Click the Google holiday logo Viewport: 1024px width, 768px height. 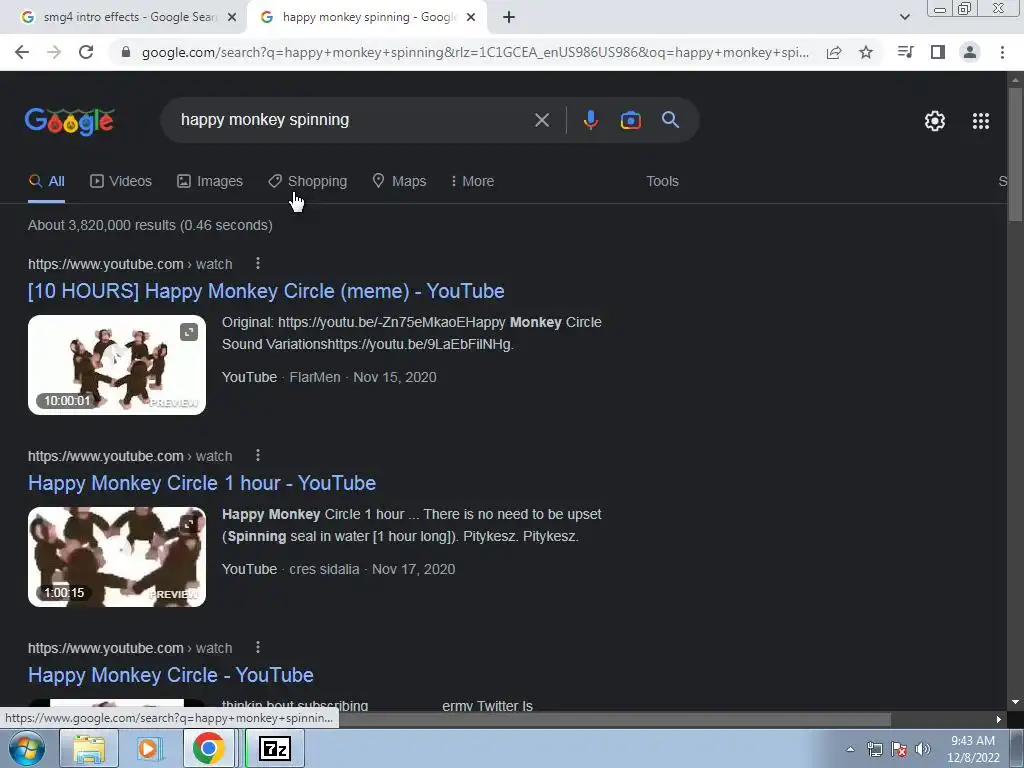click(70, 121)
